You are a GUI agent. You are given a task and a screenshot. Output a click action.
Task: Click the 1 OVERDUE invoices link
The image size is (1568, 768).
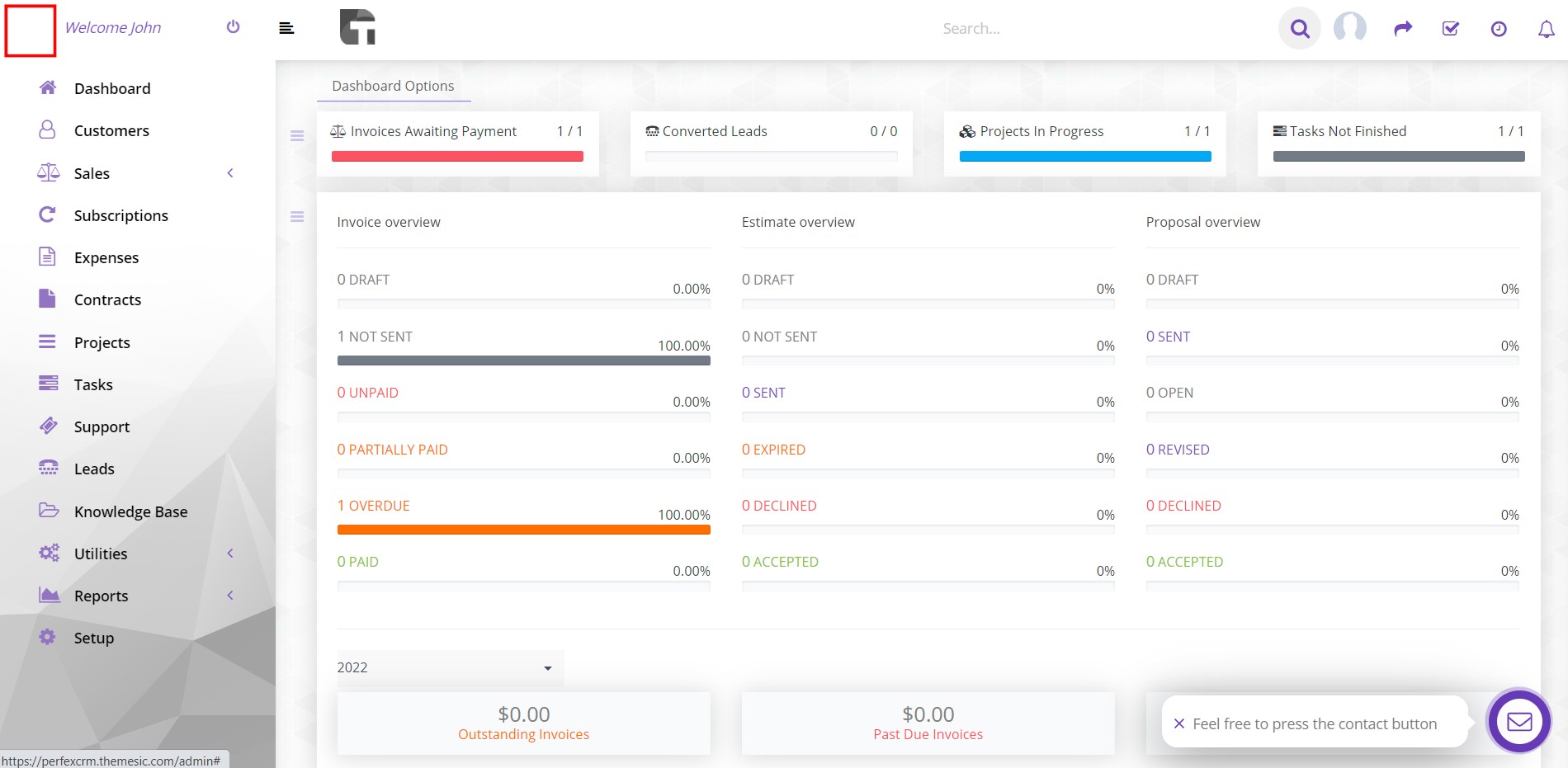point(373,506)
